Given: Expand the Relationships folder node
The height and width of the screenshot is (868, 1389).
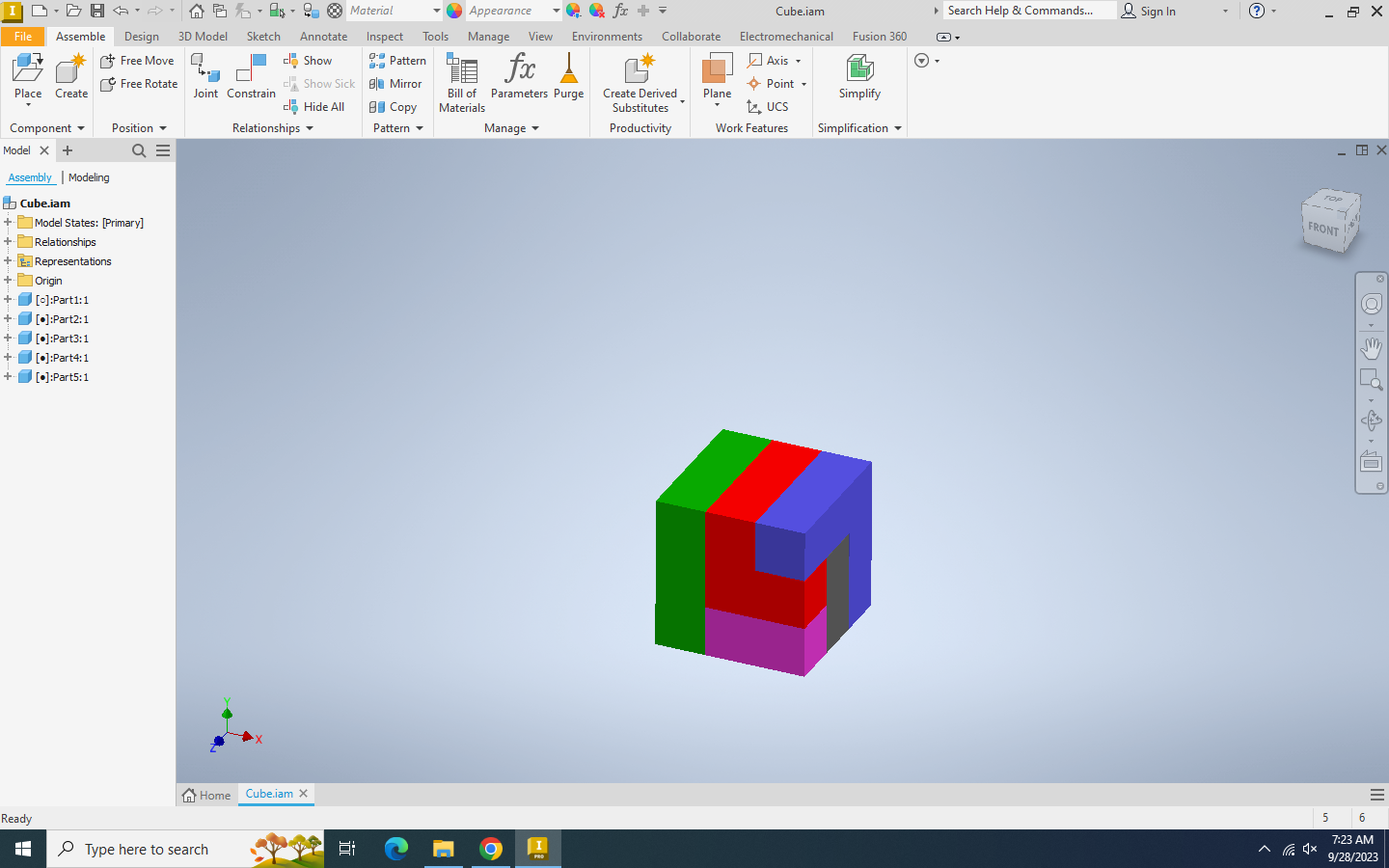Looking at the screenshot, I should (x=8, y=242).
